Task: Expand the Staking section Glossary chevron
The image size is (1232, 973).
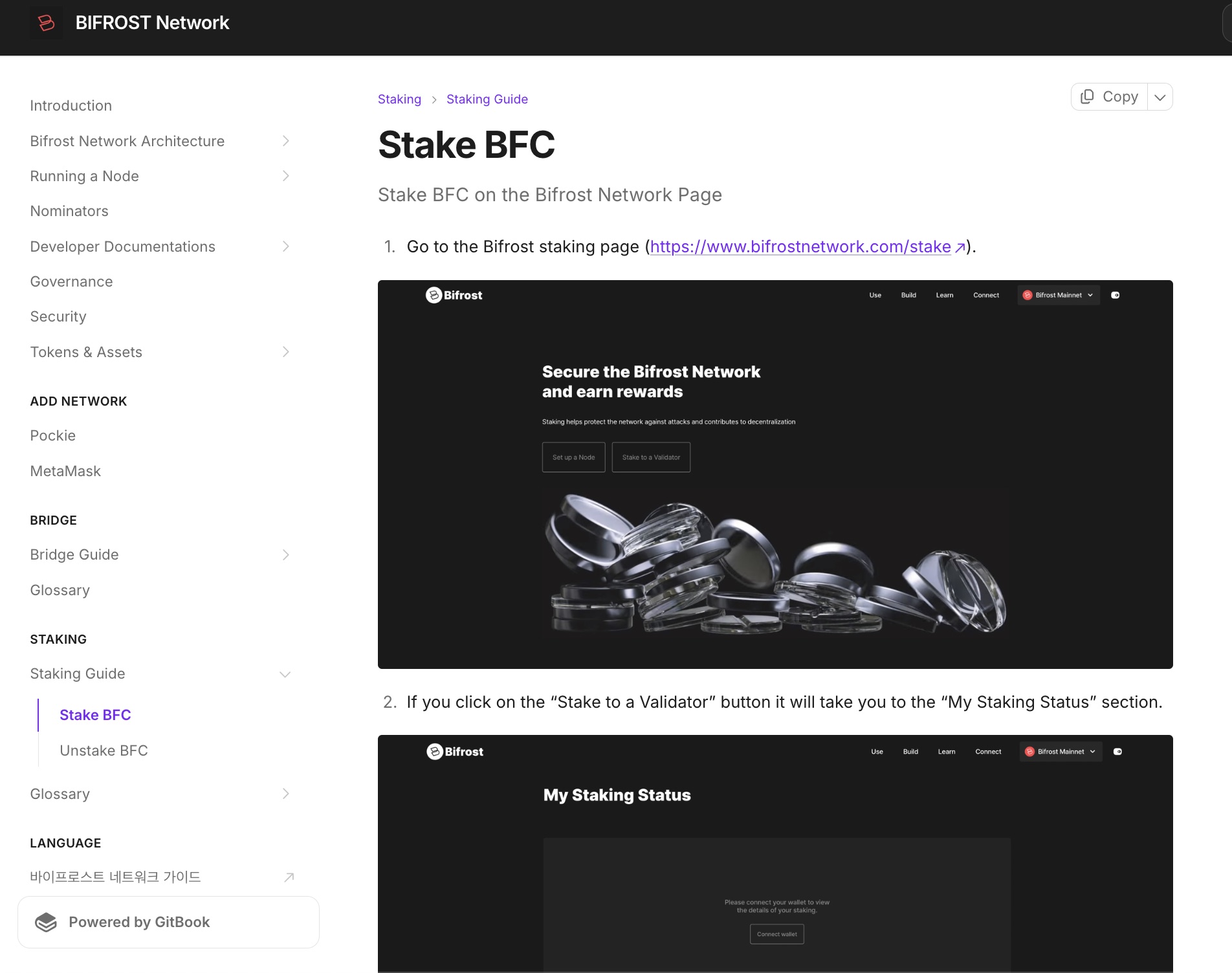Action: [x=286, y=794]
